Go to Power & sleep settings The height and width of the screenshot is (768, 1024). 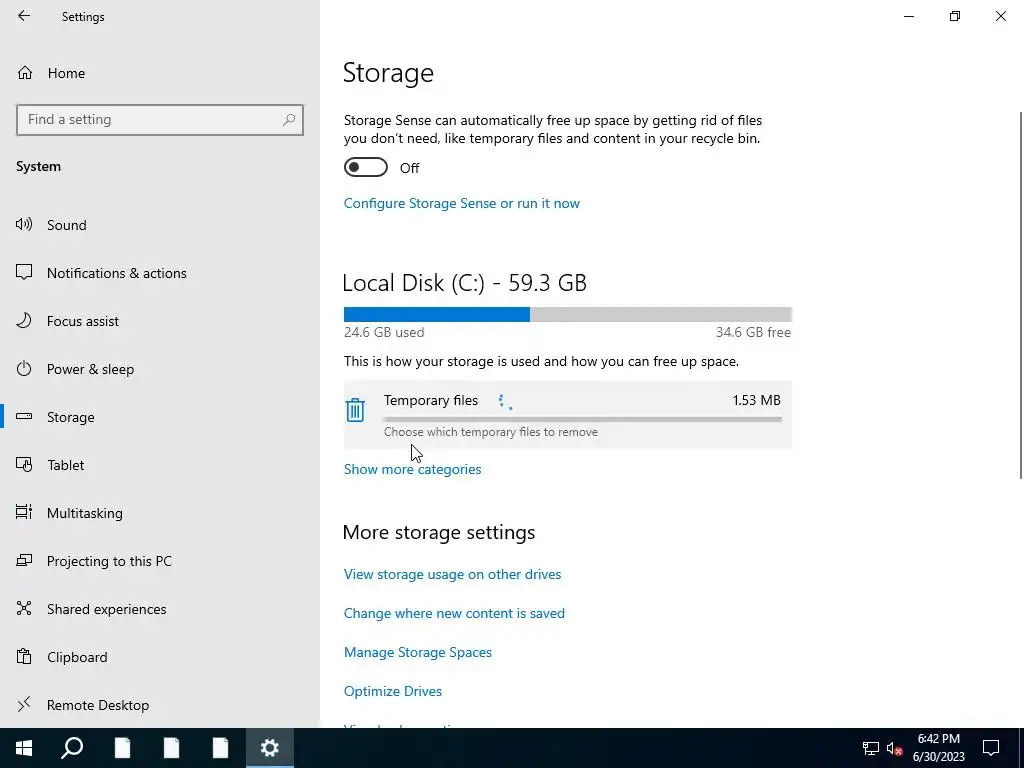coord(90,369)
